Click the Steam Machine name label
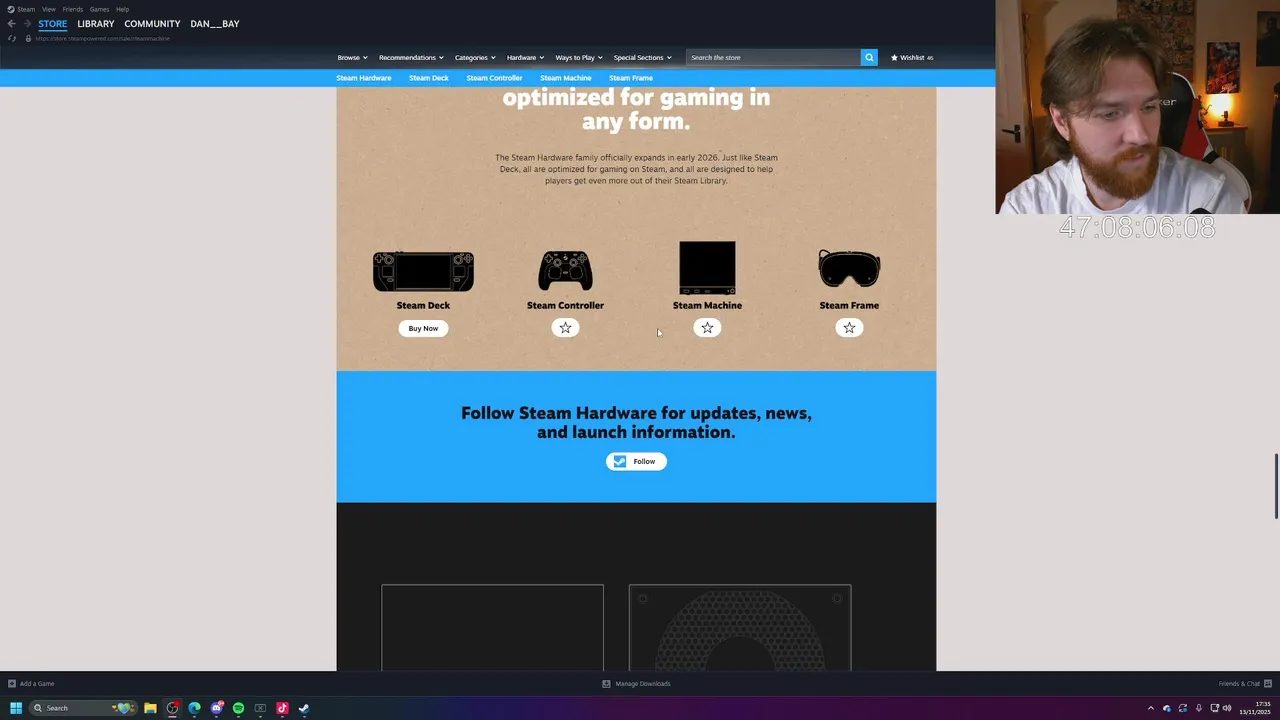This screenshot has width=1280, height=720. point(707,305)
